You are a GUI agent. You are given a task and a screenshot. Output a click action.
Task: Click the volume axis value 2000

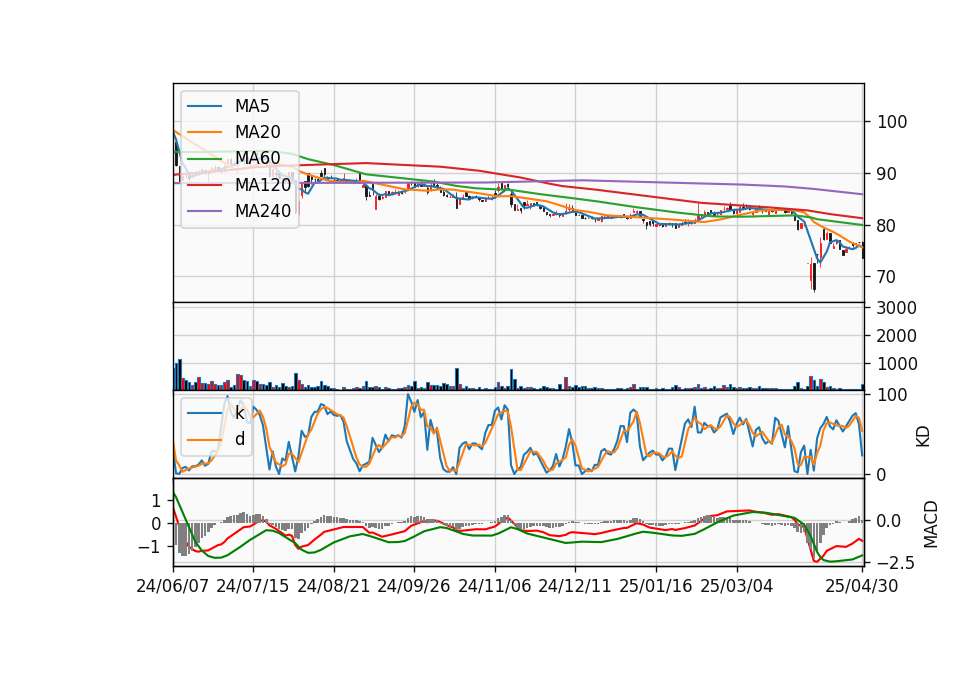pos(897,336)
